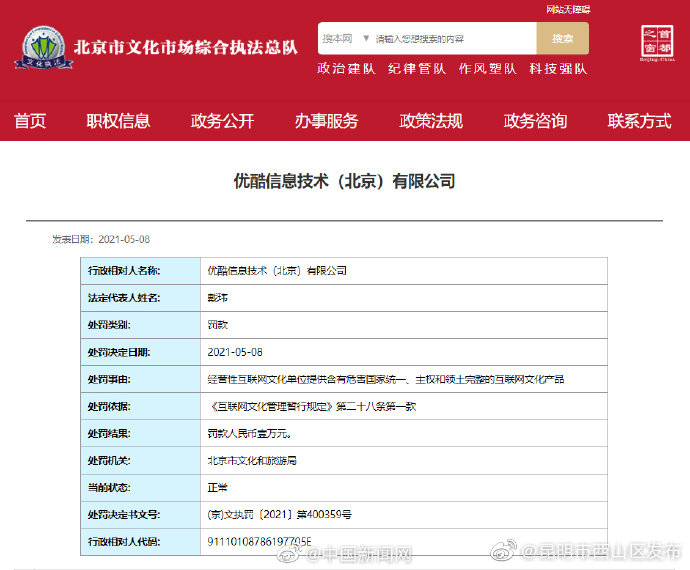Click the 《互联网文化管理暂行规定》 value cell
Image resolution: width=690 pixels, height=570 pixels.
click(x=404, y=406)
